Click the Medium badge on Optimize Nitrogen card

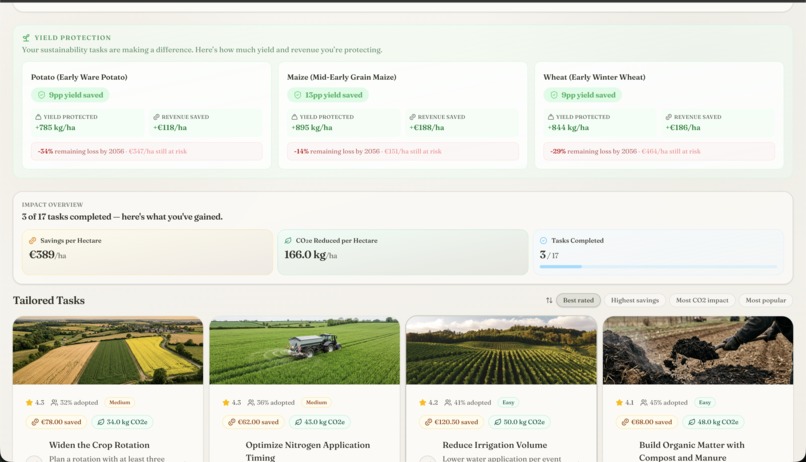tap(316, 402)
